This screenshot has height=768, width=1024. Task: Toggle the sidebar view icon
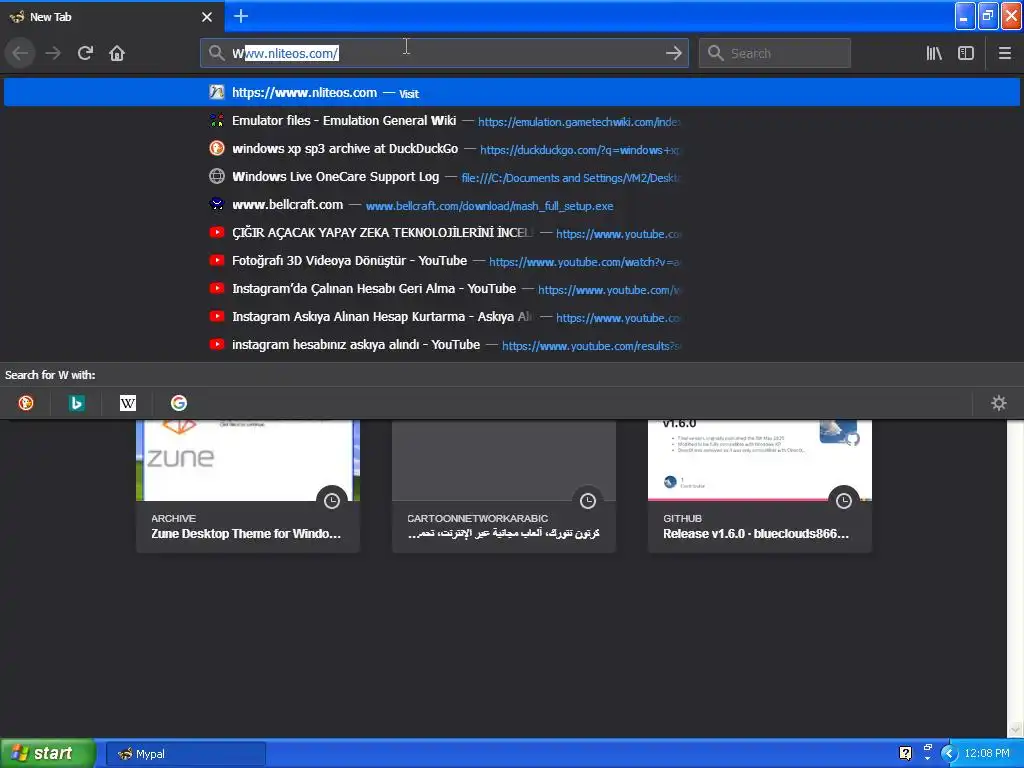tap(966, 54)
